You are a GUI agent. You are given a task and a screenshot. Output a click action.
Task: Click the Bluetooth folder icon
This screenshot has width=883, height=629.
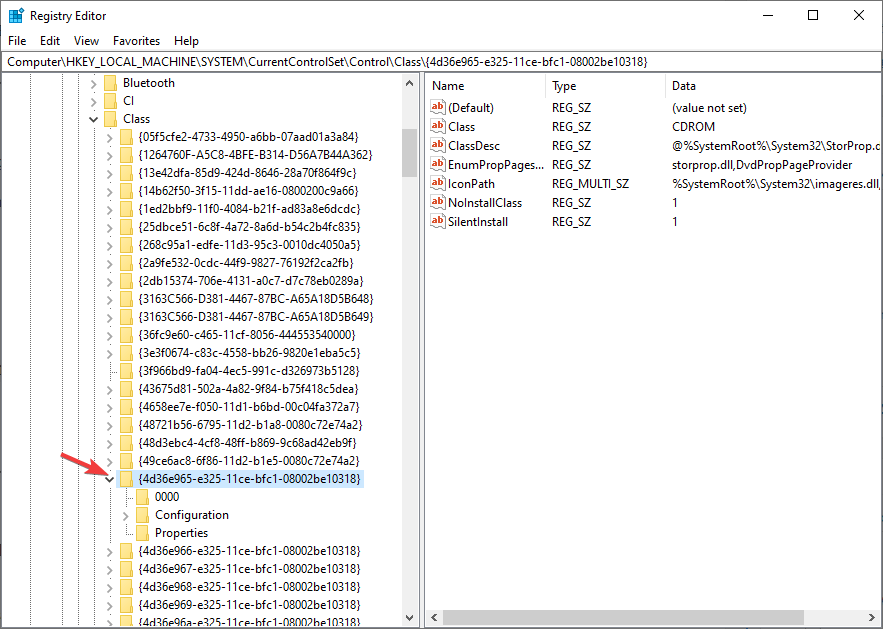[x=110, y=83]
